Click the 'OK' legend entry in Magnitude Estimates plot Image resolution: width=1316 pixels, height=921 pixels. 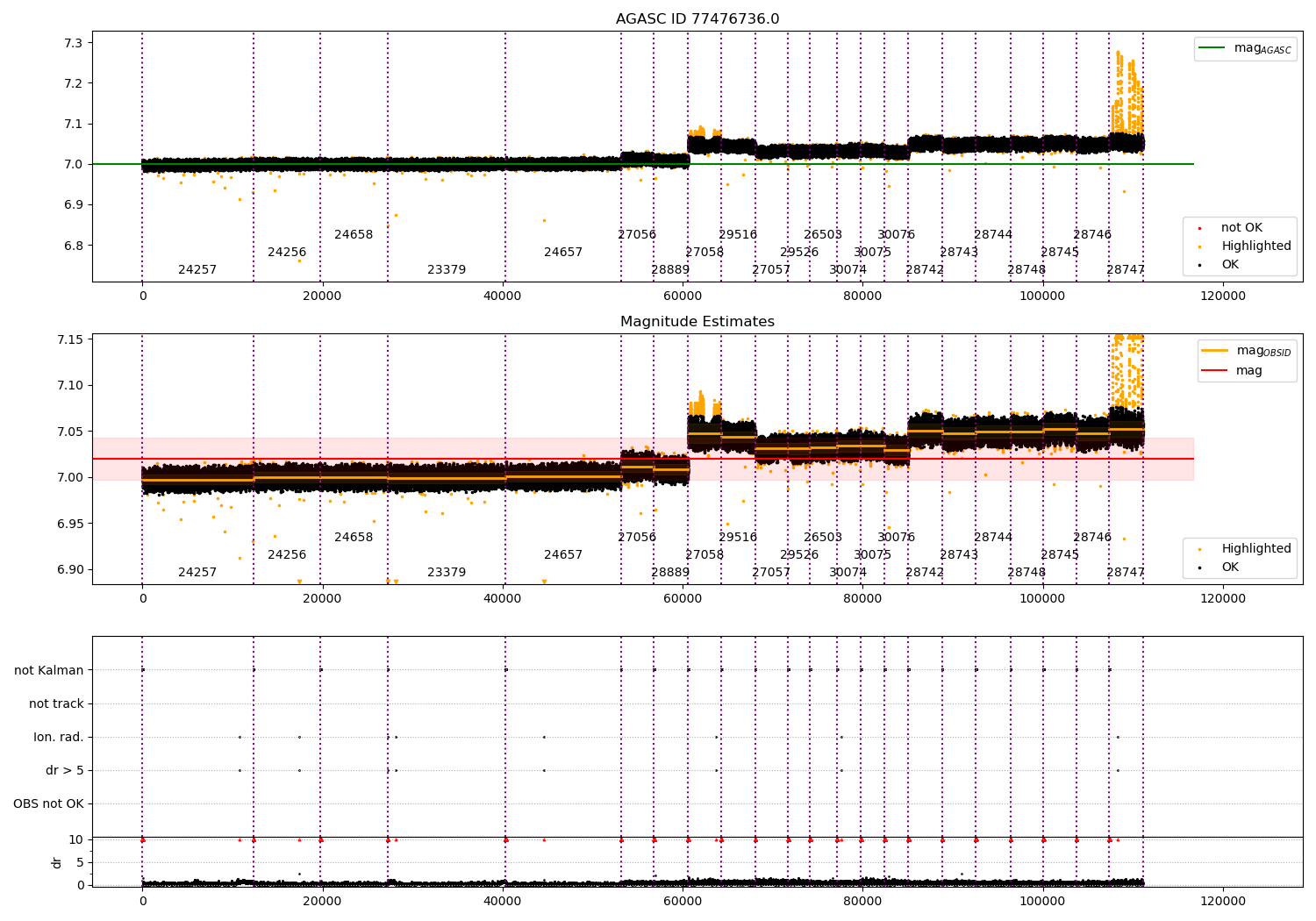click(1230, 568)
